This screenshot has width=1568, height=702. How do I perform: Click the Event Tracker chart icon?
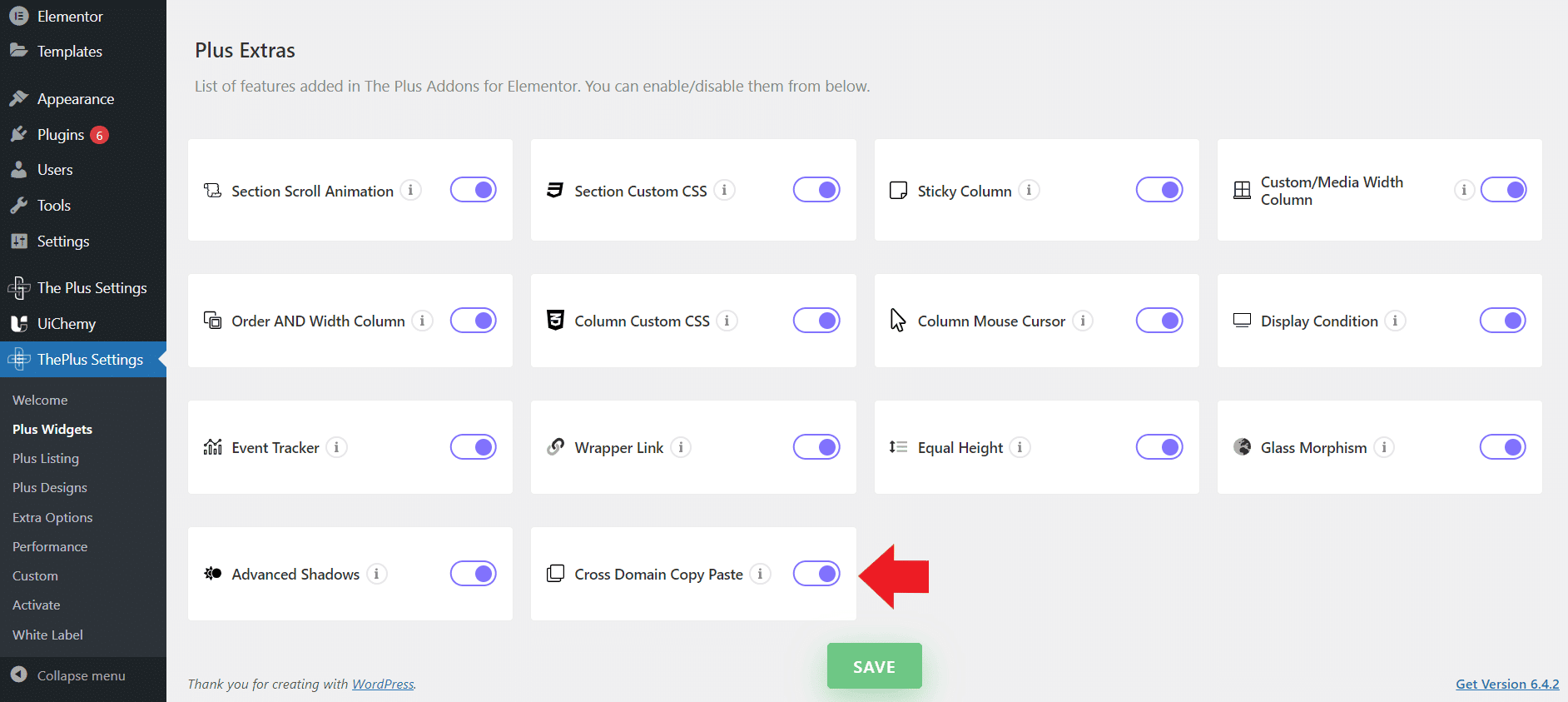coord(213,447)
